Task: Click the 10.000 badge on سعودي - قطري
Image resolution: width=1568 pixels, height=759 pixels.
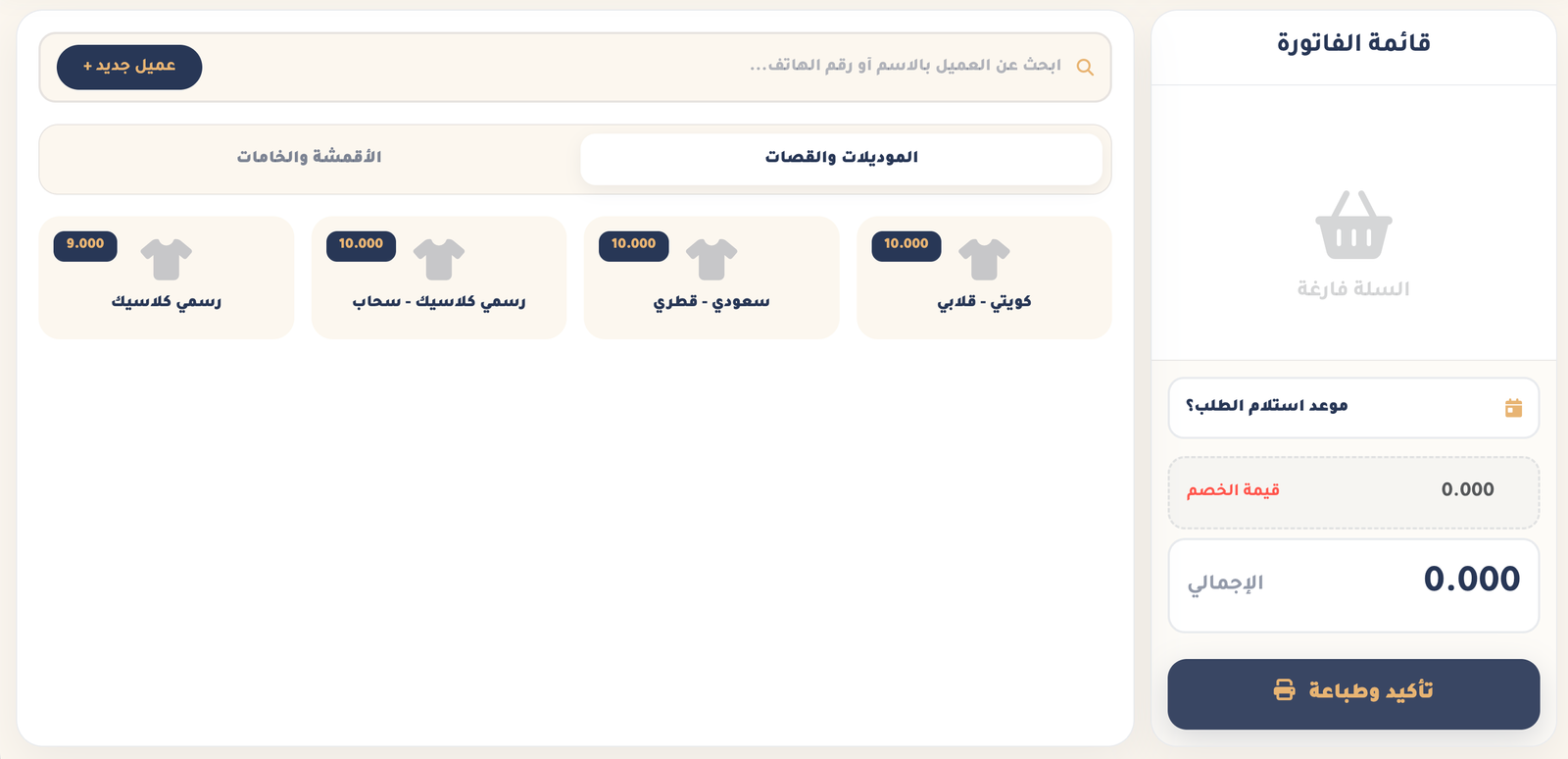Action: point(633,244)
